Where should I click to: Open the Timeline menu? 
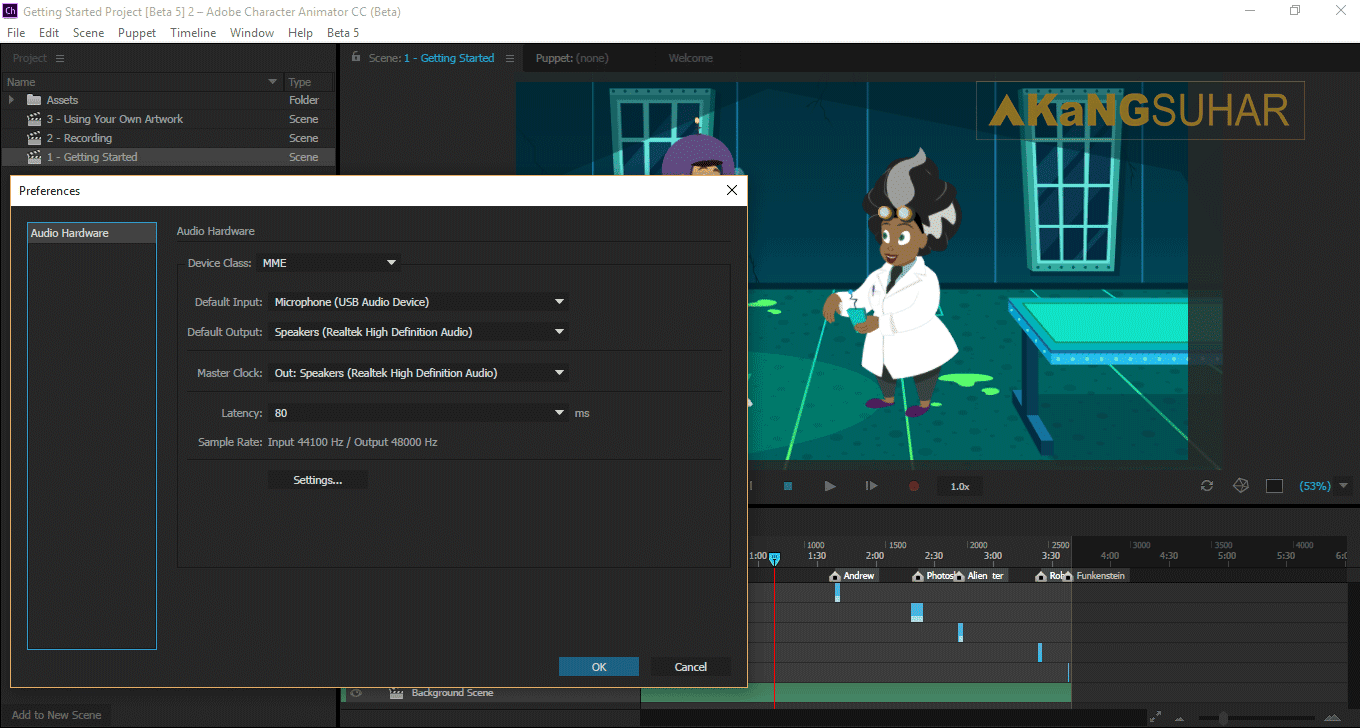click(x=193, y=33)
